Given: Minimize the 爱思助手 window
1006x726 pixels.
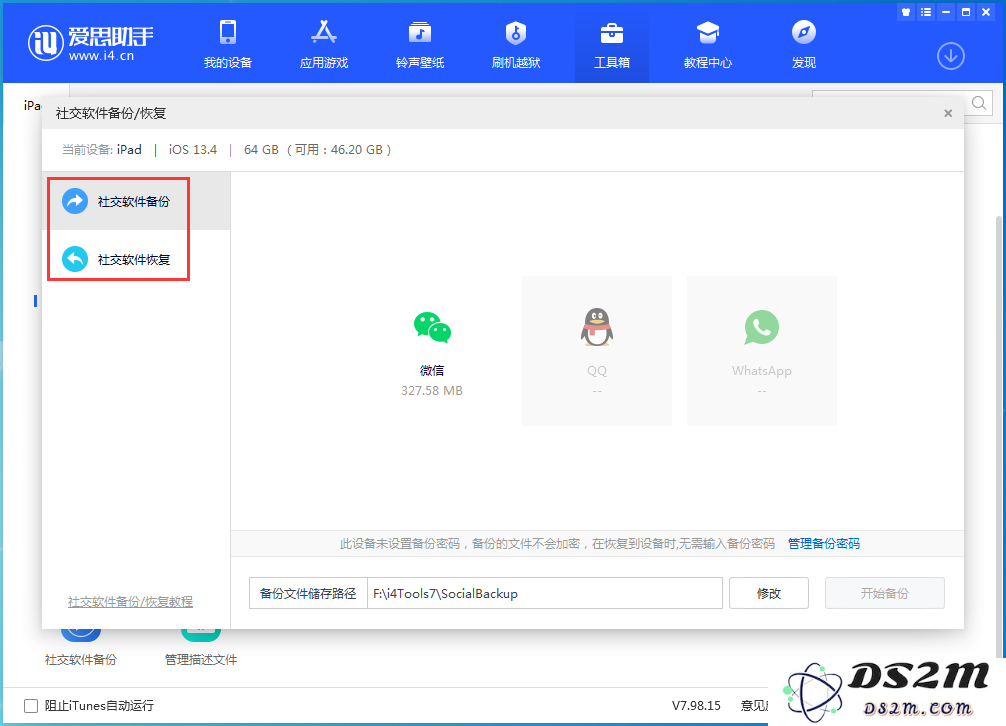Looking at the screenshot, I should coord(946,12).
